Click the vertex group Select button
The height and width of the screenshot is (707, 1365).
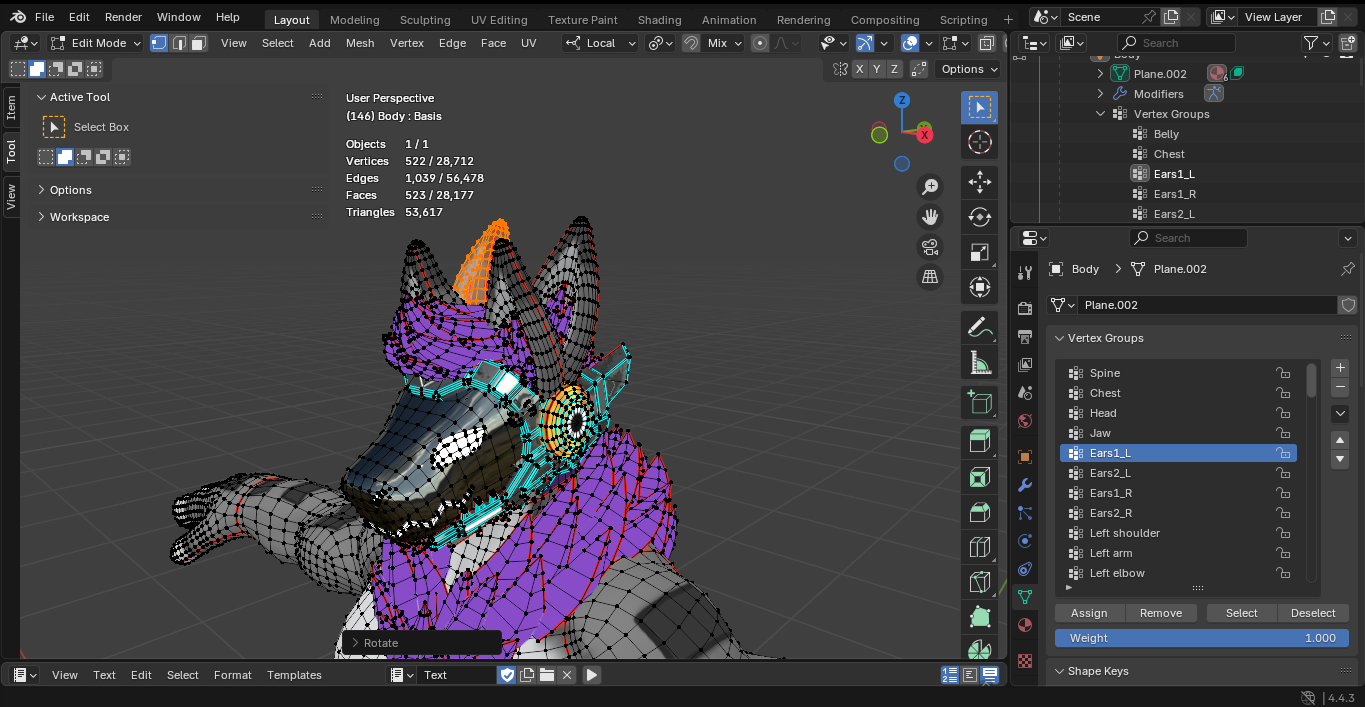coord(1242,613)
